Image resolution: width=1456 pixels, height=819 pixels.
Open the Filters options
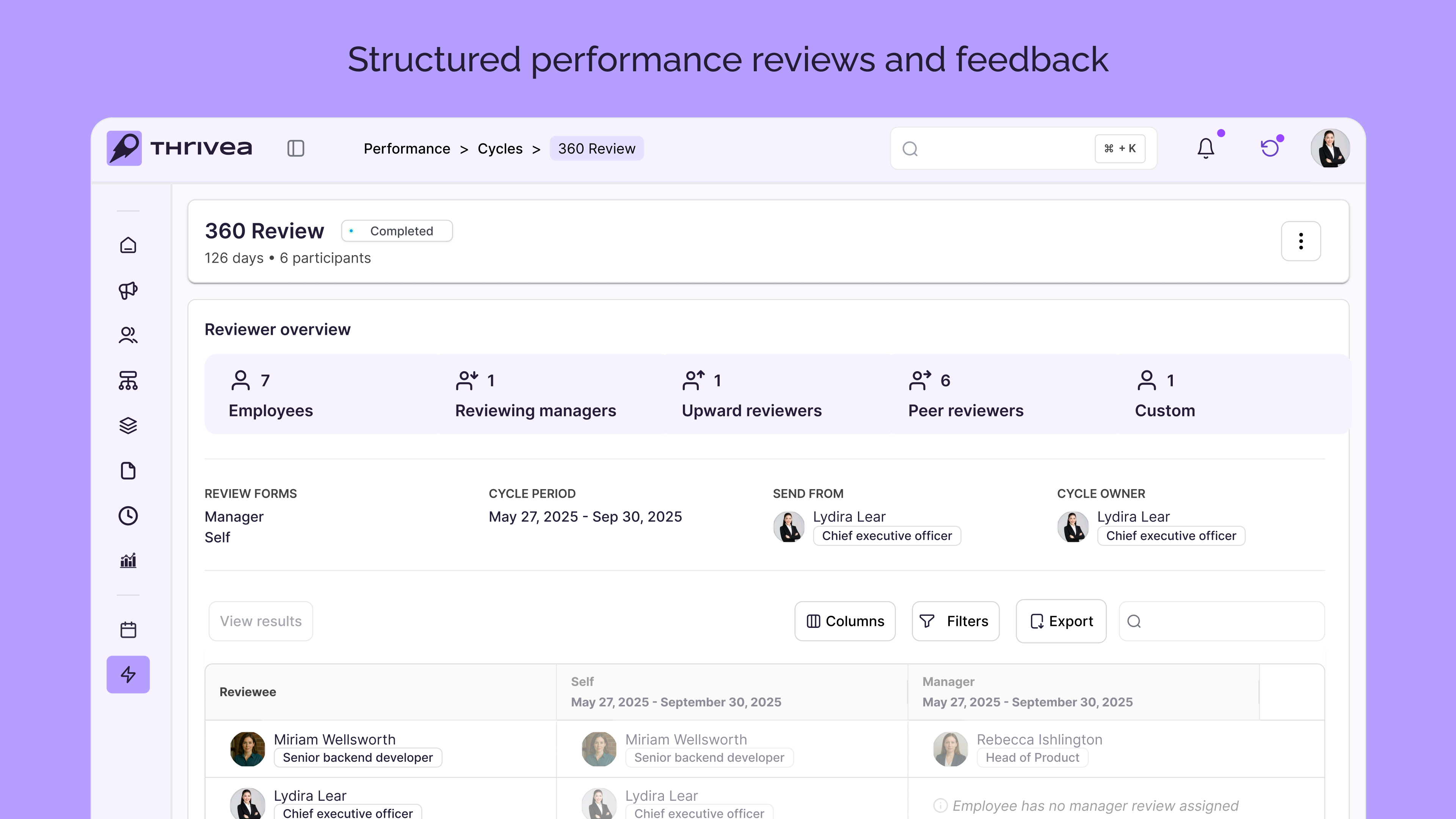coord(955,621)
